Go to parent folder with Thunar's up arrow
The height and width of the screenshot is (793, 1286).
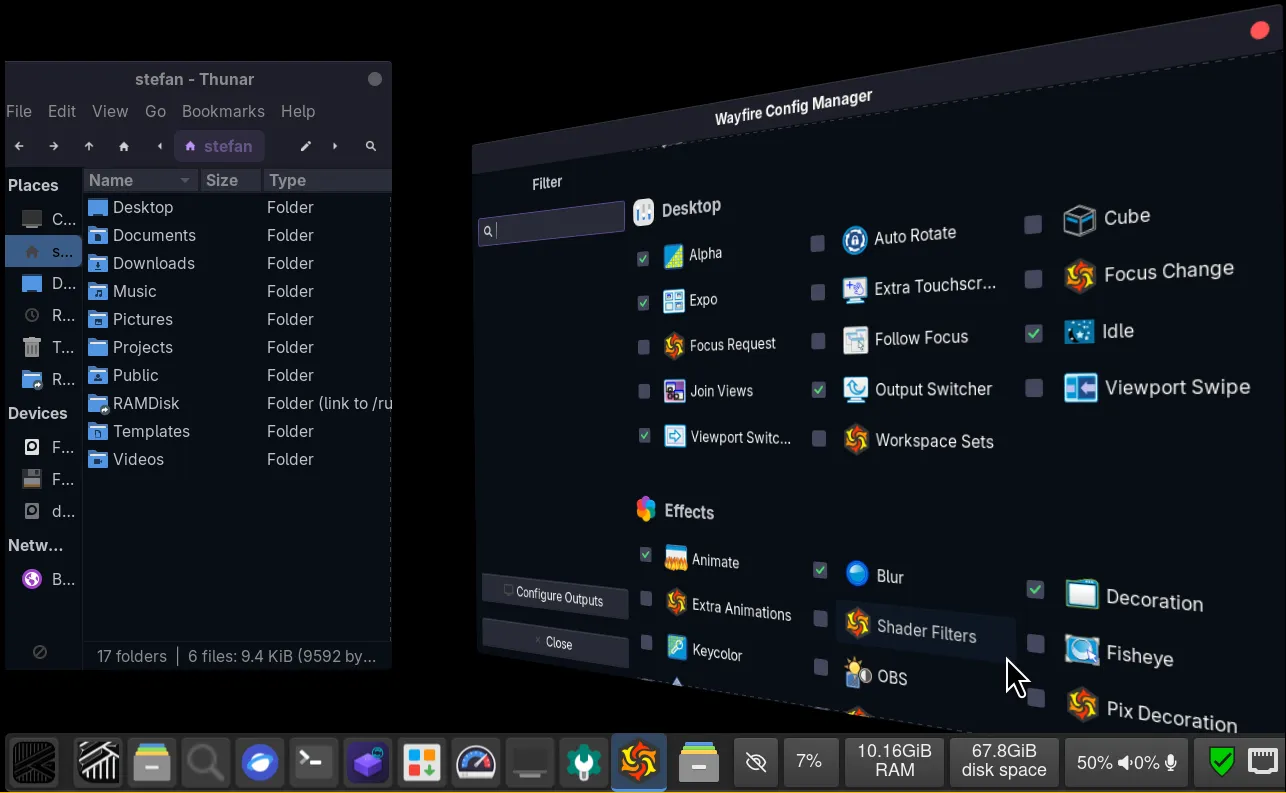coord(89,146)
